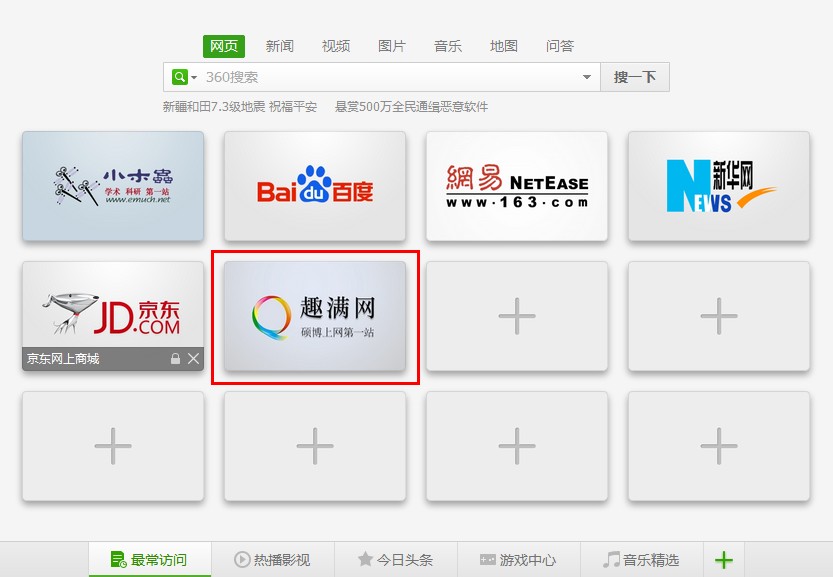Screen dimensions: 833x577
Task: Switch to the 热播影视 bottom tab
Action: click(273, 559)
